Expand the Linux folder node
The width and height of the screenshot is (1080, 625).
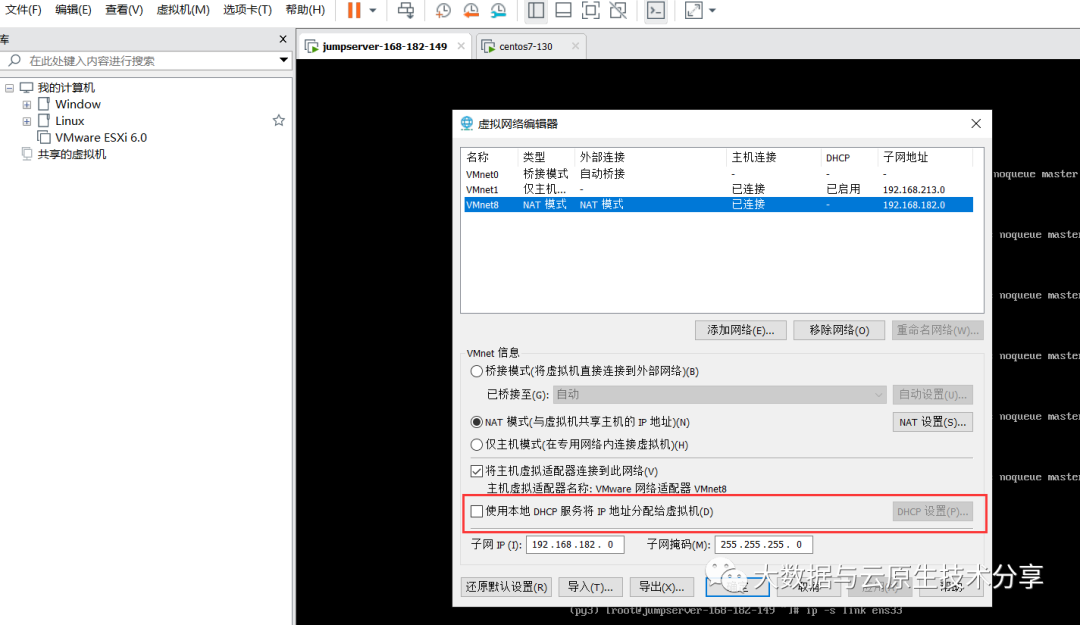click(x=27, y=121)
